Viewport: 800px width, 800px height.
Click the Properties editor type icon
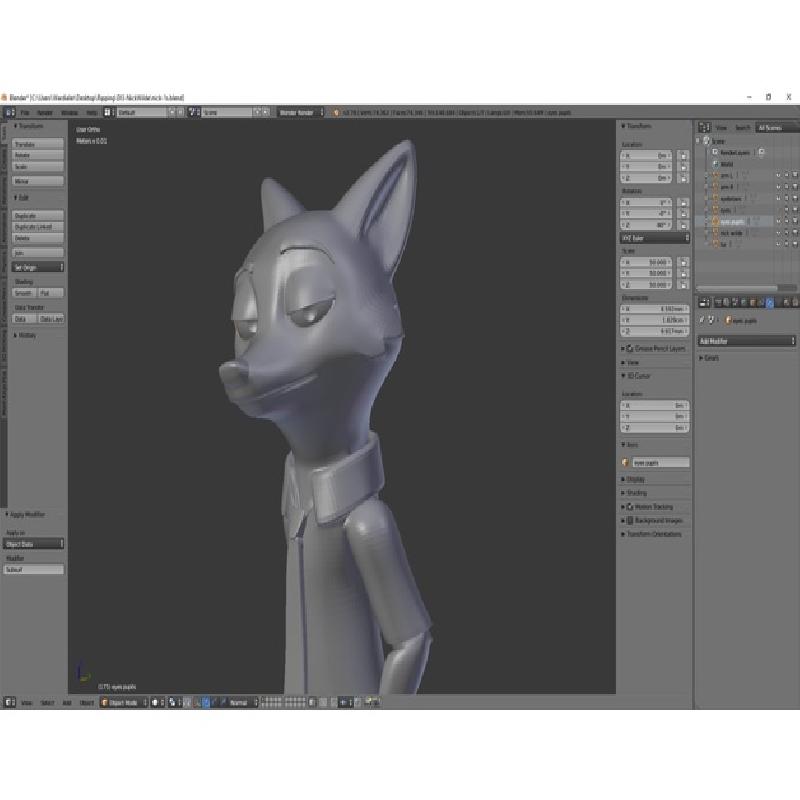(x=704, y=303)
